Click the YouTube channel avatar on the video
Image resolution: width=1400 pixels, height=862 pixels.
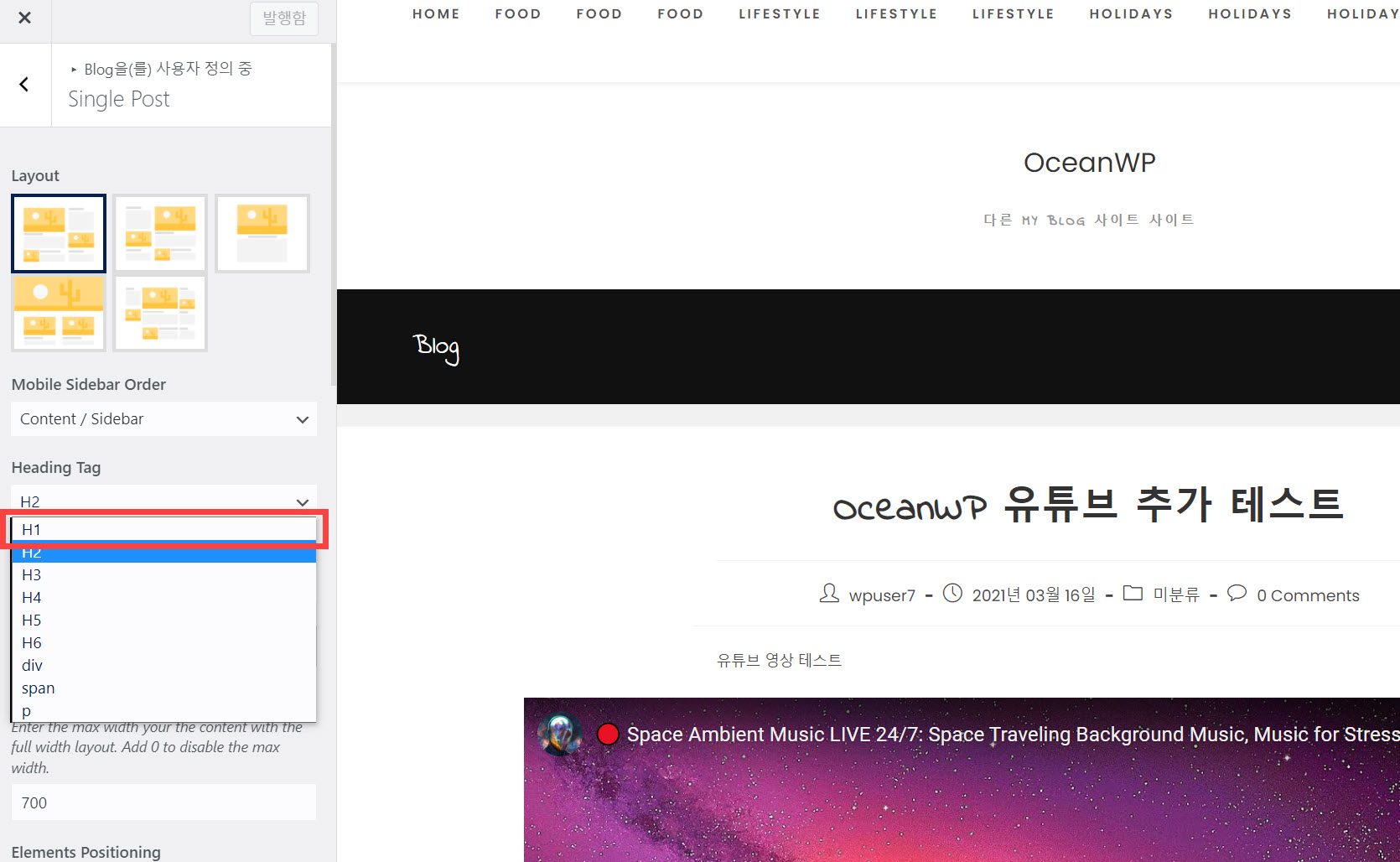click(560, 734)
